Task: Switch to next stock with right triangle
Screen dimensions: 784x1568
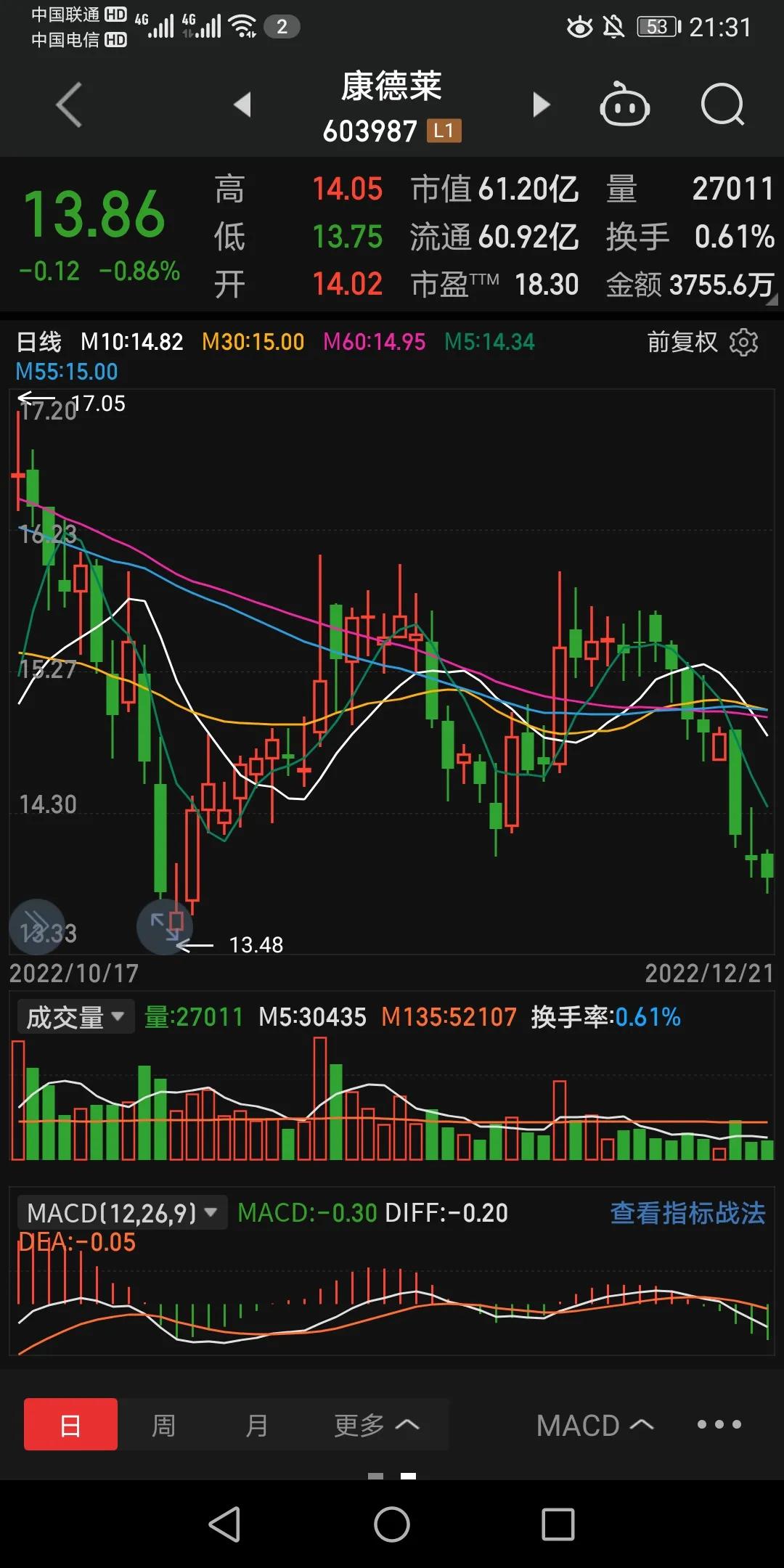Action: 541,105
